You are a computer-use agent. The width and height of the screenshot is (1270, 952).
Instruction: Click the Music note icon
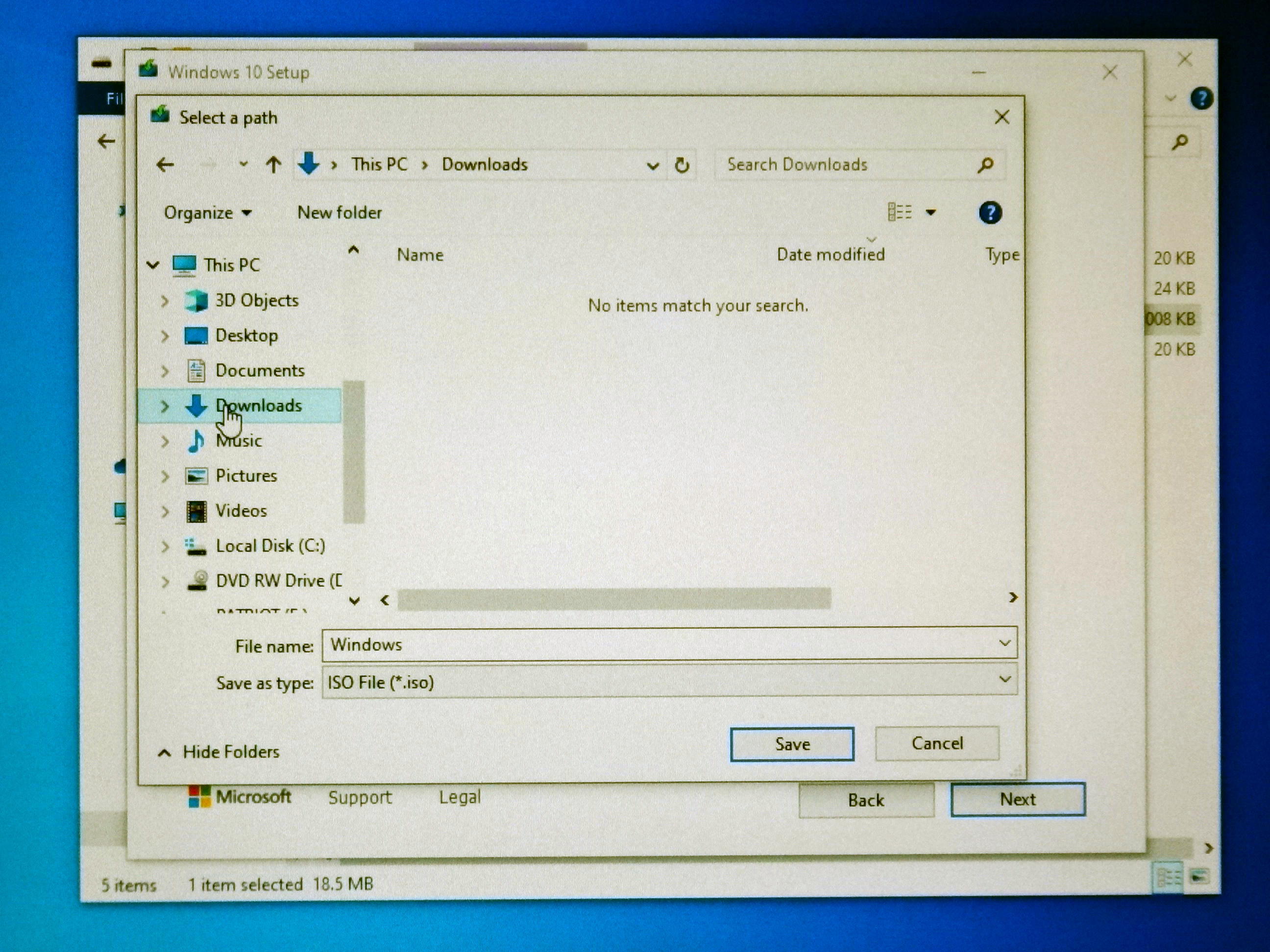click(x=196, y=441)
